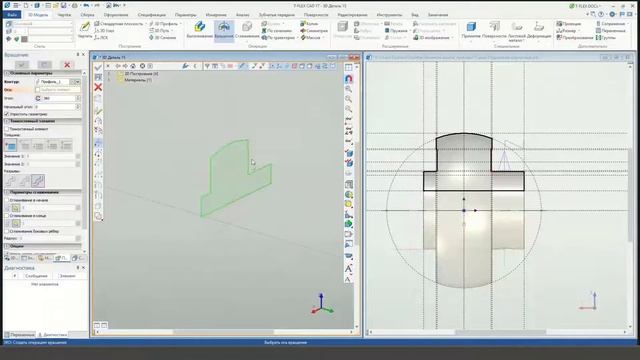Toggle the checkbox in the Ось field
This screenshot has height=360, width=640.
pos(38,90)
